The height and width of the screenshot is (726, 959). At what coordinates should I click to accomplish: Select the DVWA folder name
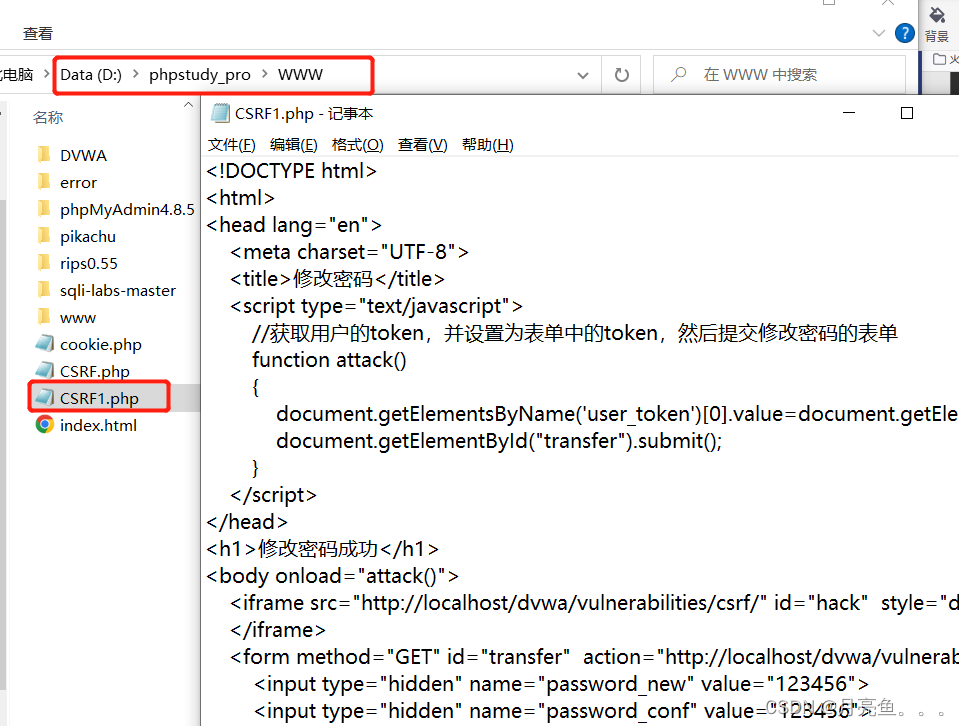[x=83, y=155]
